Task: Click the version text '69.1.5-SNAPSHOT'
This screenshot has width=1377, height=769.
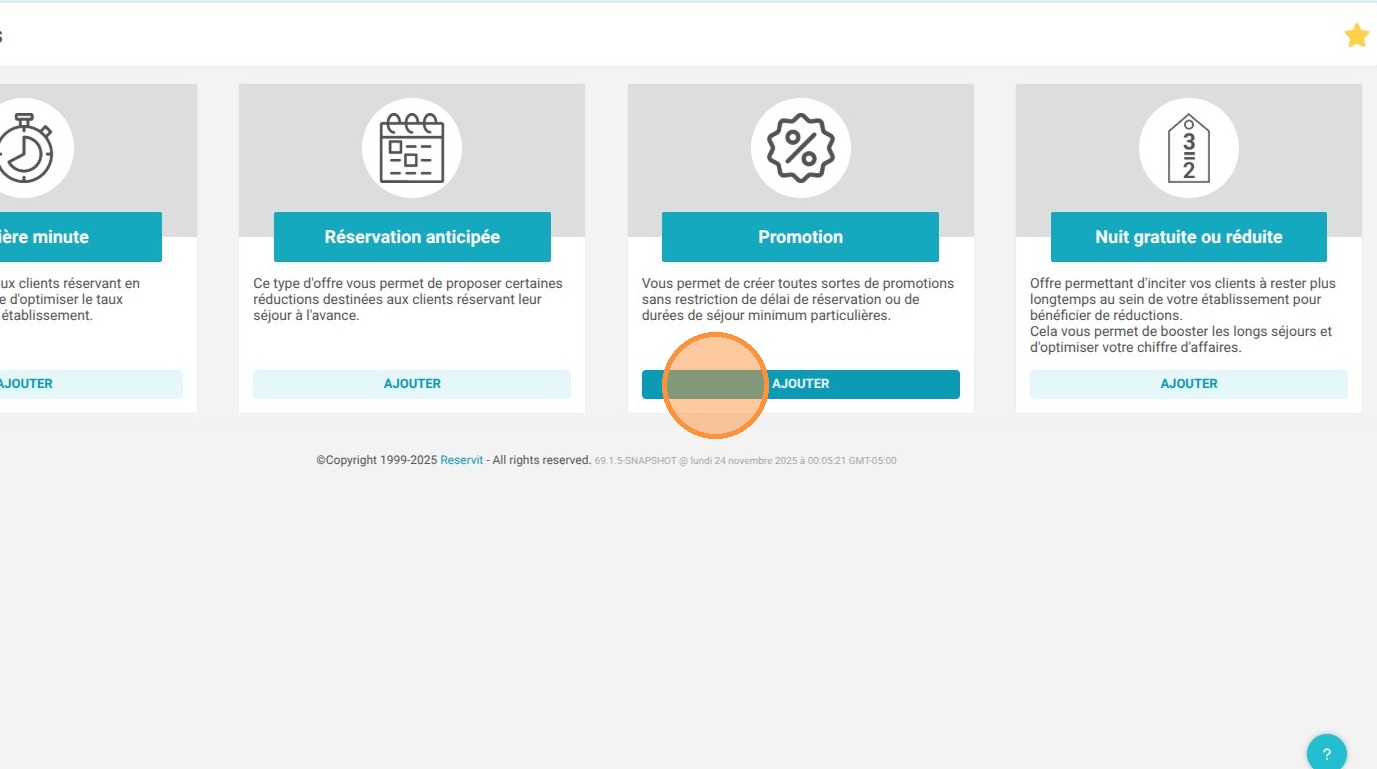Action: coord(635,461)
